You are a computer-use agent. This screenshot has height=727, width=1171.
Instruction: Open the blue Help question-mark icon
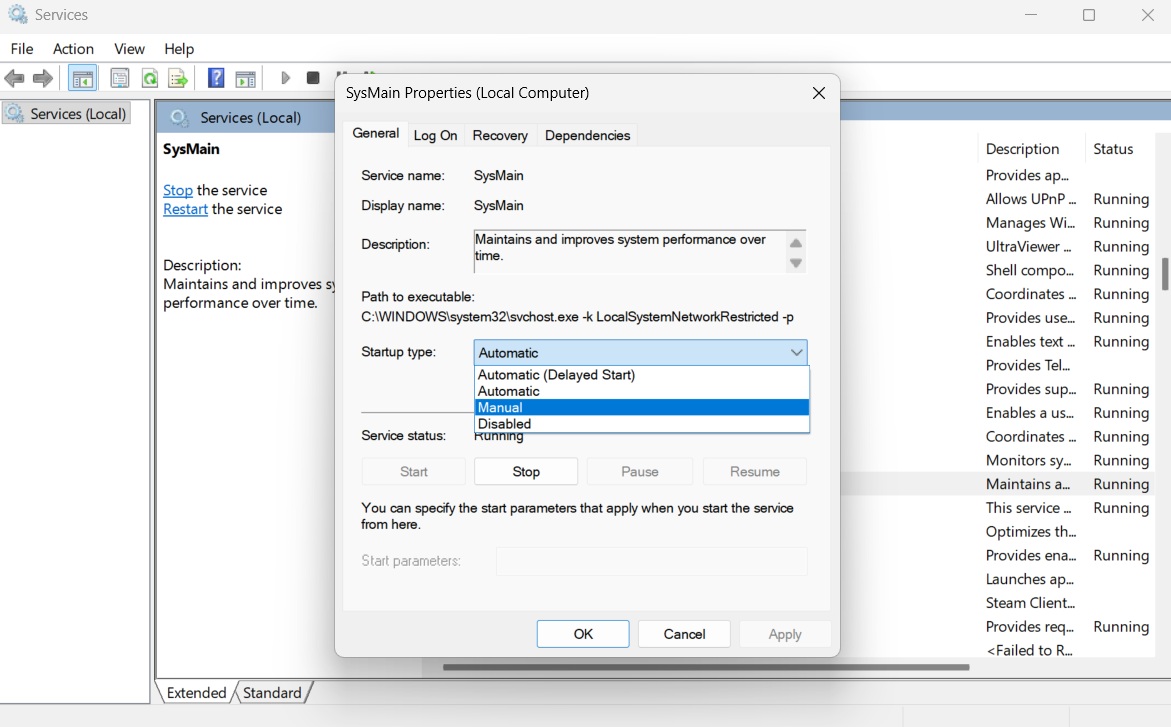(x=216, y=78)
